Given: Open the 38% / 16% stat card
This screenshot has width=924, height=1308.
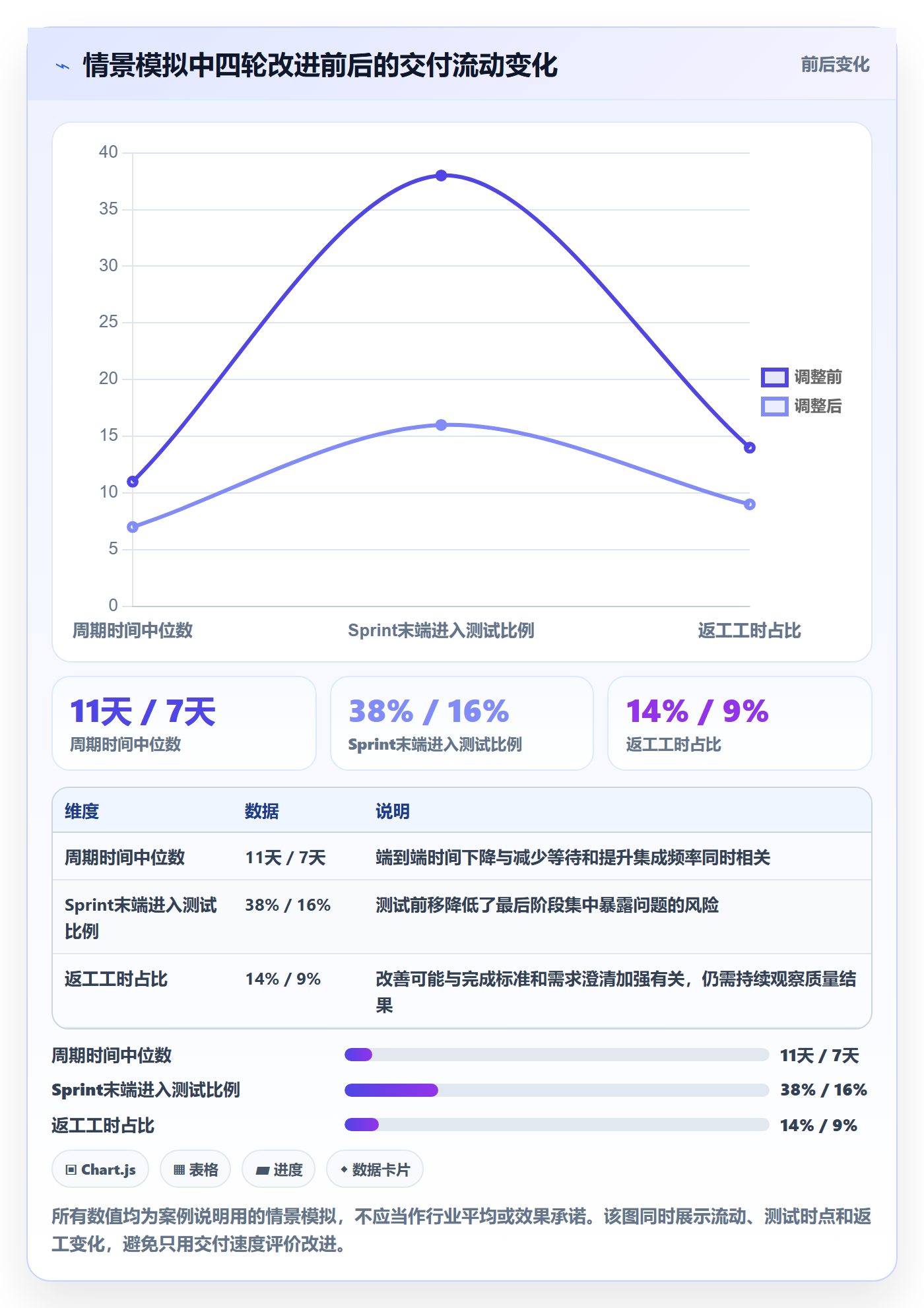Looking at the screenshot, I should click(462, 723).
